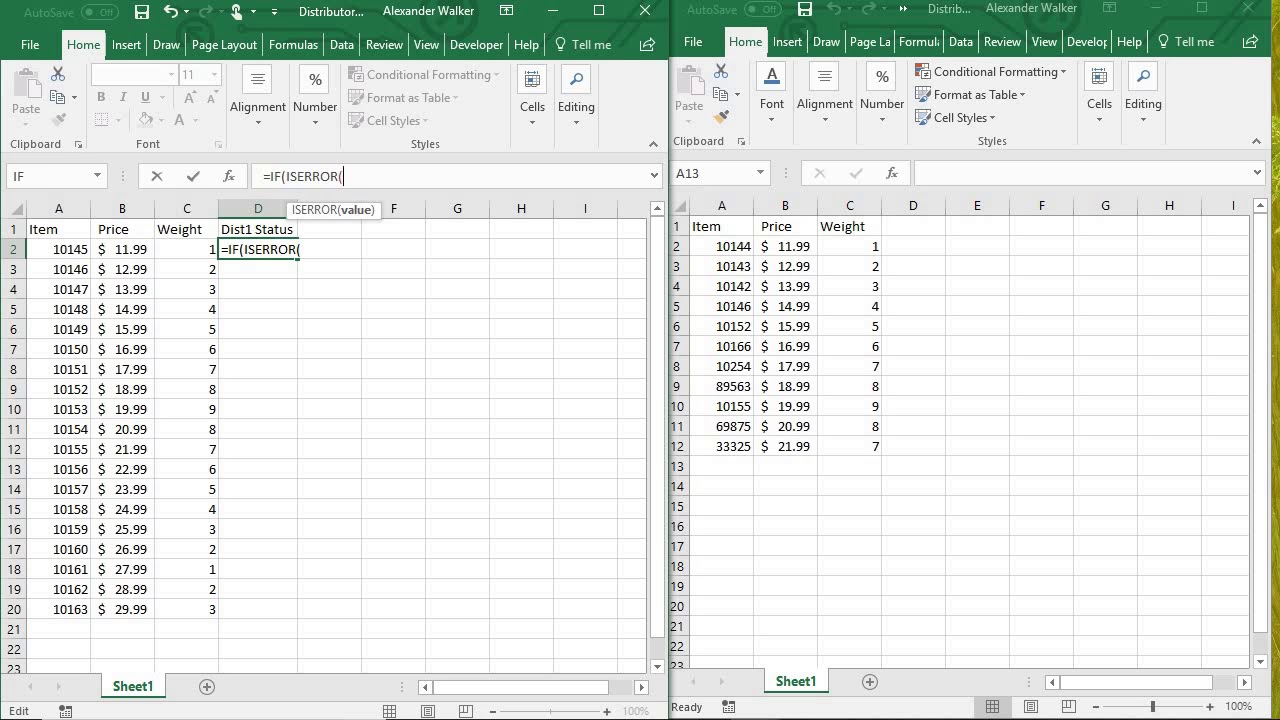
Task: Click the Cut scissors icon in left window
Action: [58, 75]
